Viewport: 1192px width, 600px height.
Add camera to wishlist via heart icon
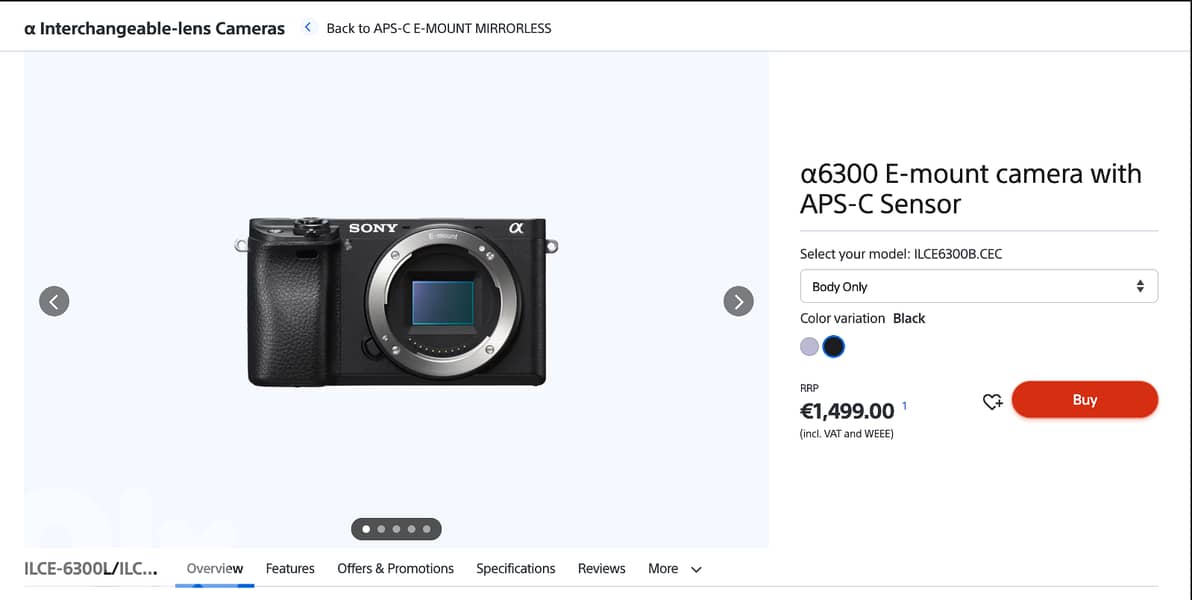pos(992,400)
